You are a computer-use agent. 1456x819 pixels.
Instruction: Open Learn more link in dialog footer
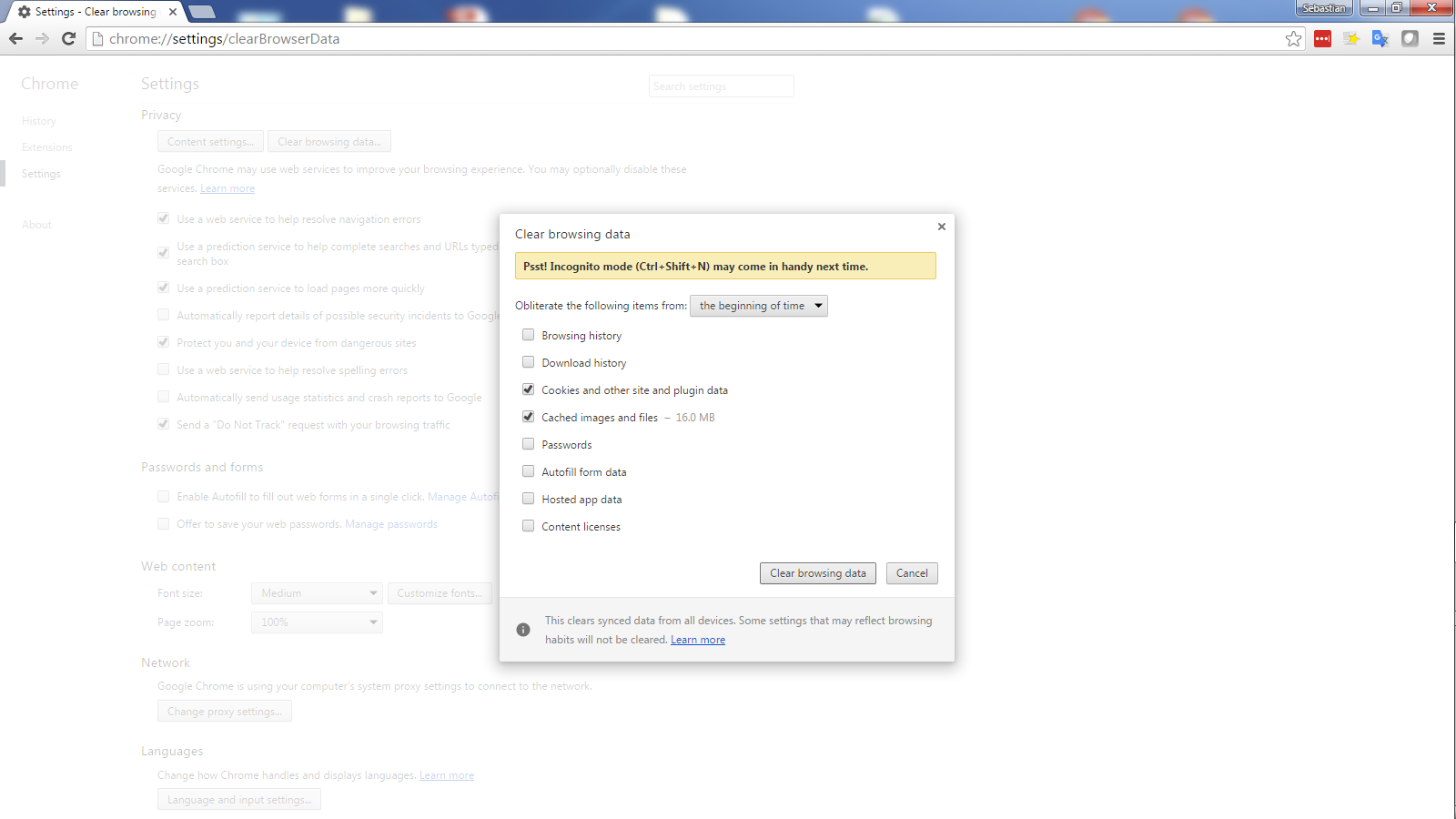click(x=698, y=640)
